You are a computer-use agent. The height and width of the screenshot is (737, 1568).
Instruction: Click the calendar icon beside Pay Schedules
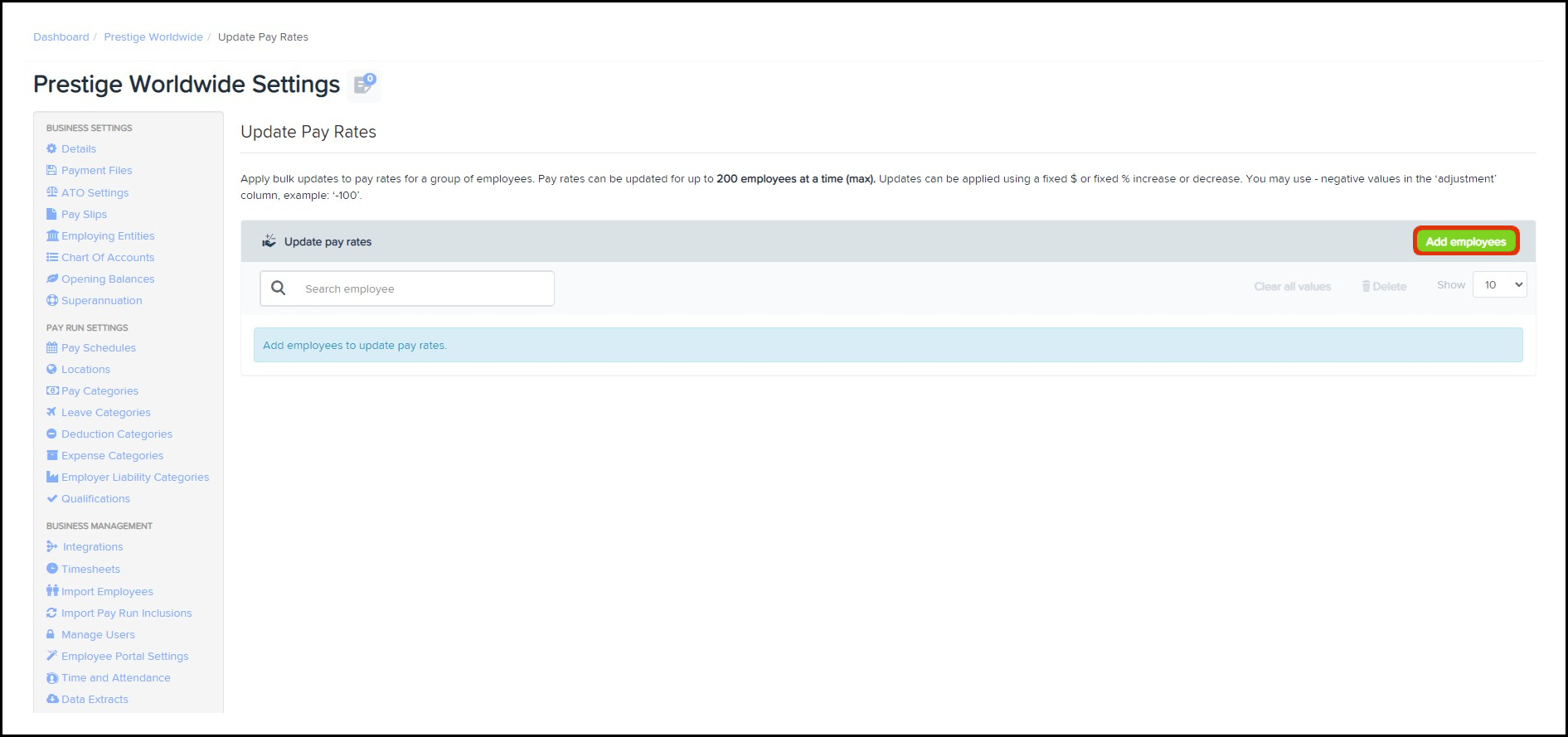tap(52, 347)
